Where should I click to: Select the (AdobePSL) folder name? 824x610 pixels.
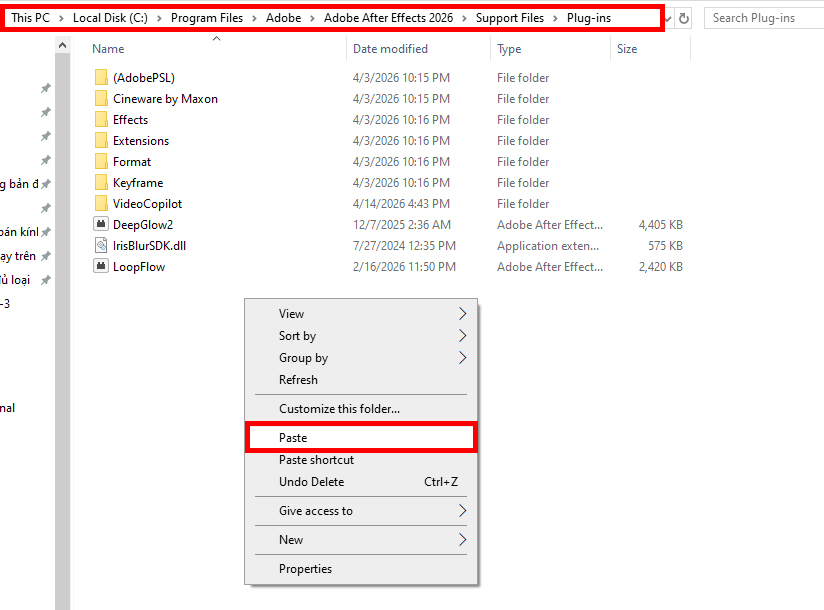coord(144,78)
